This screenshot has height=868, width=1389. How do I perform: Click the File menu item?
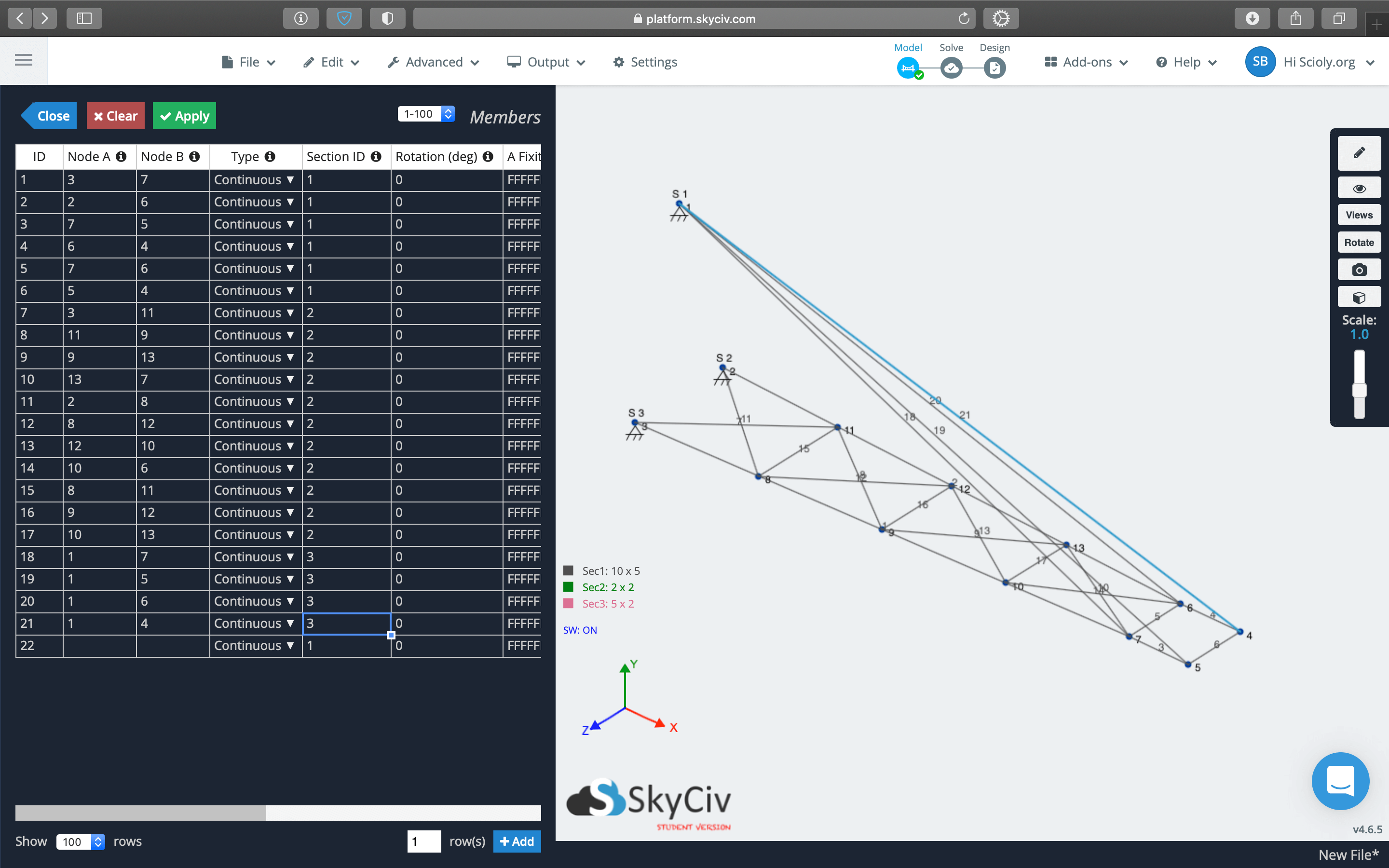click(248, 62)
